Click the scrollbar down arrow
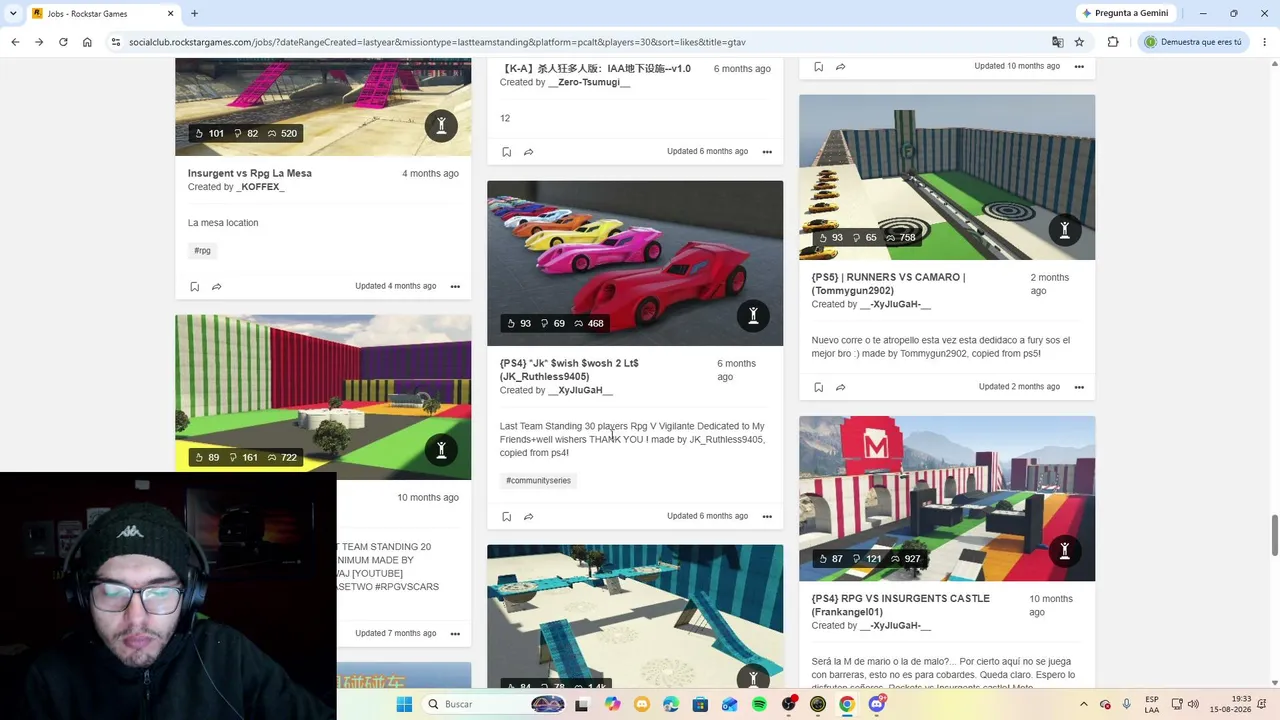 click(1274, 683)
